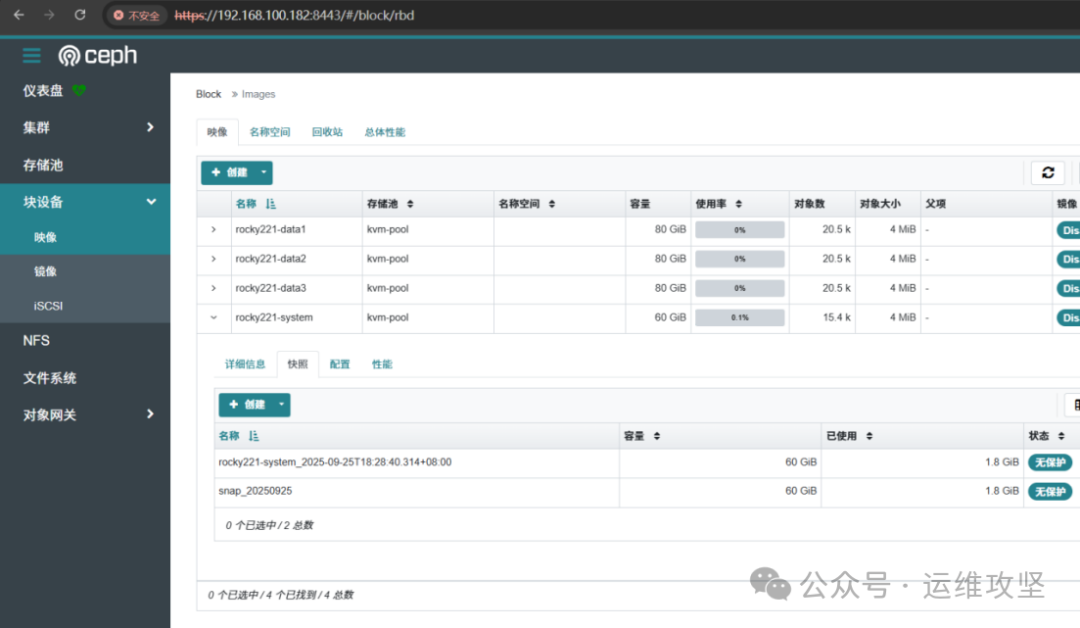
Task: Click the top 创建 button for images
Action: [228, 173]
